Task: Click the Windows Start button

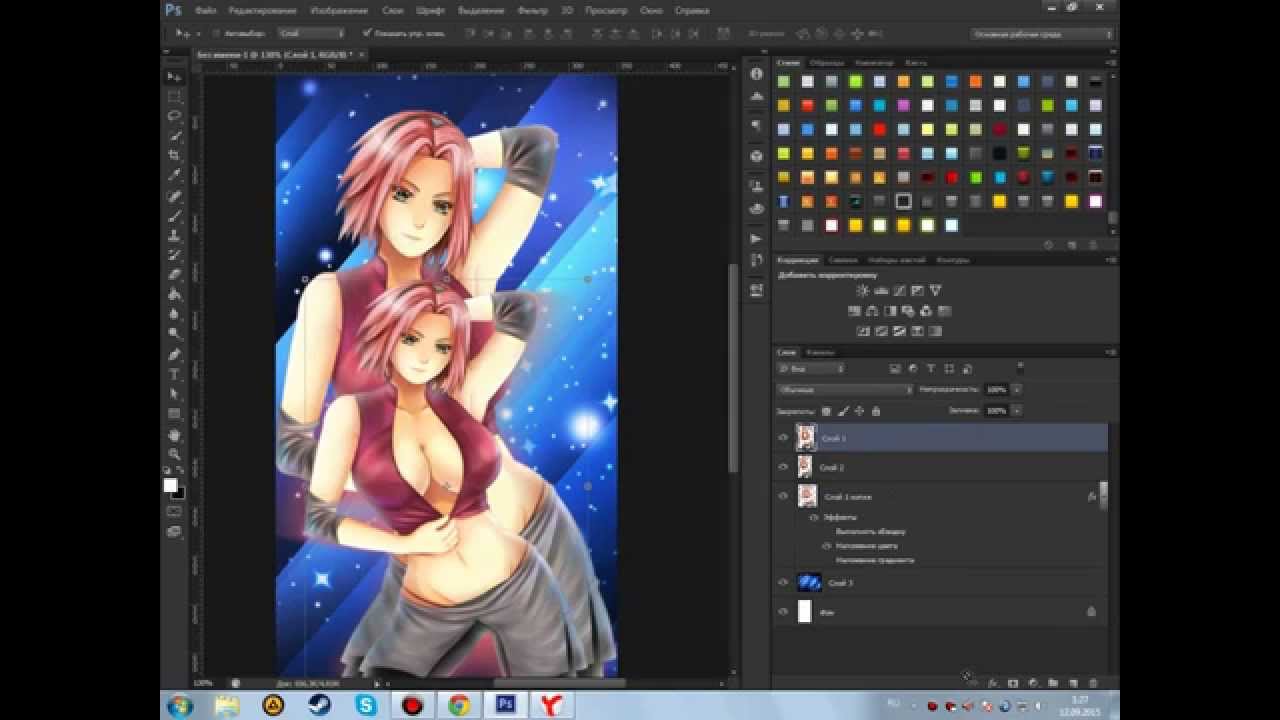Action: [180, 705]
